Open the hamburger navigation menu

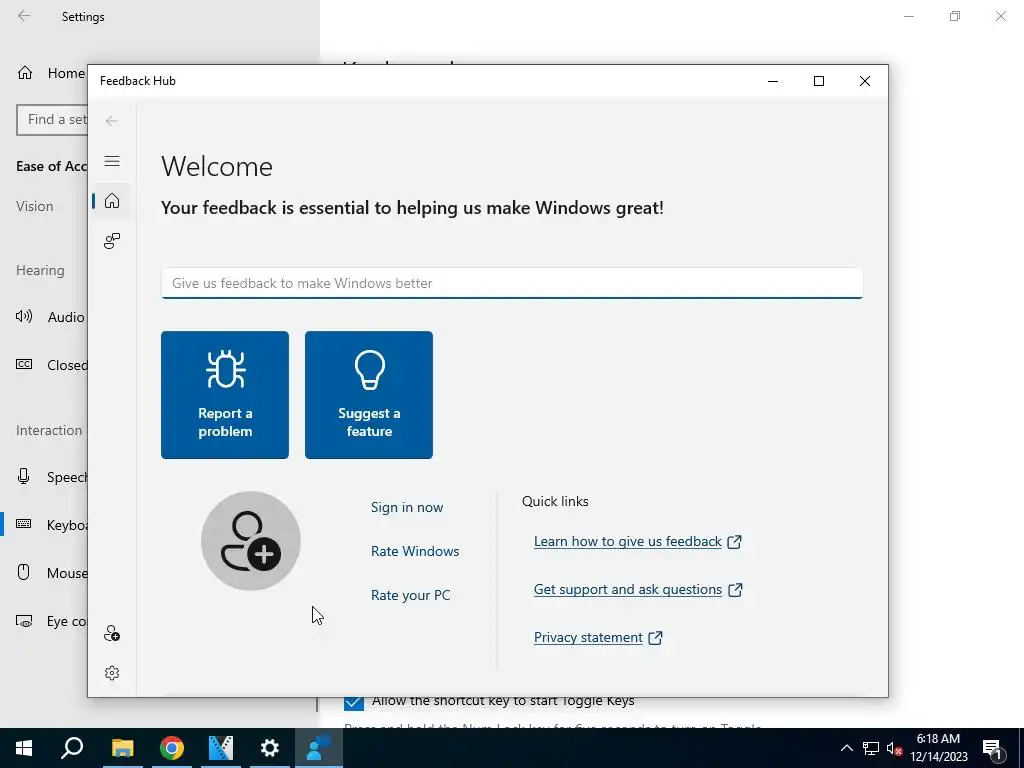pos(112,161)
